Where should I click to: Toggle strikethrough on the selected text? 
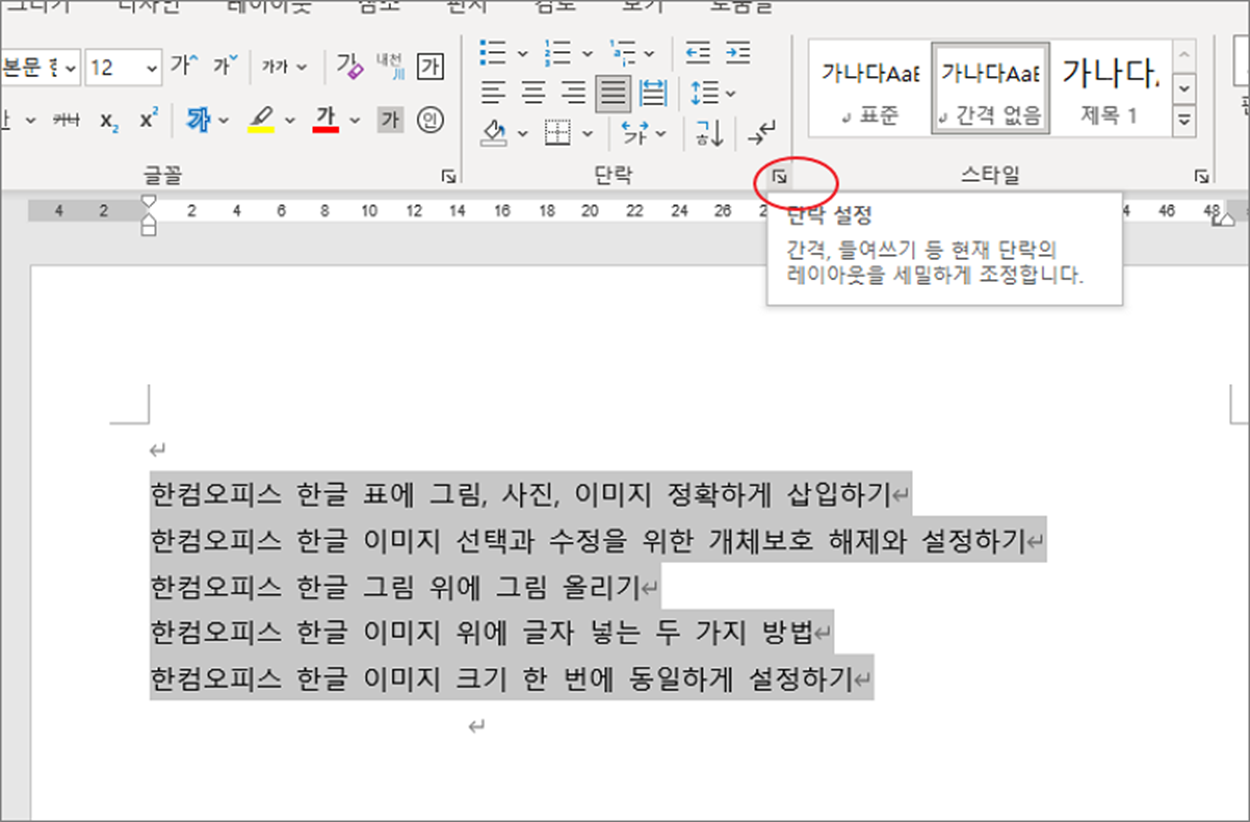66,120
